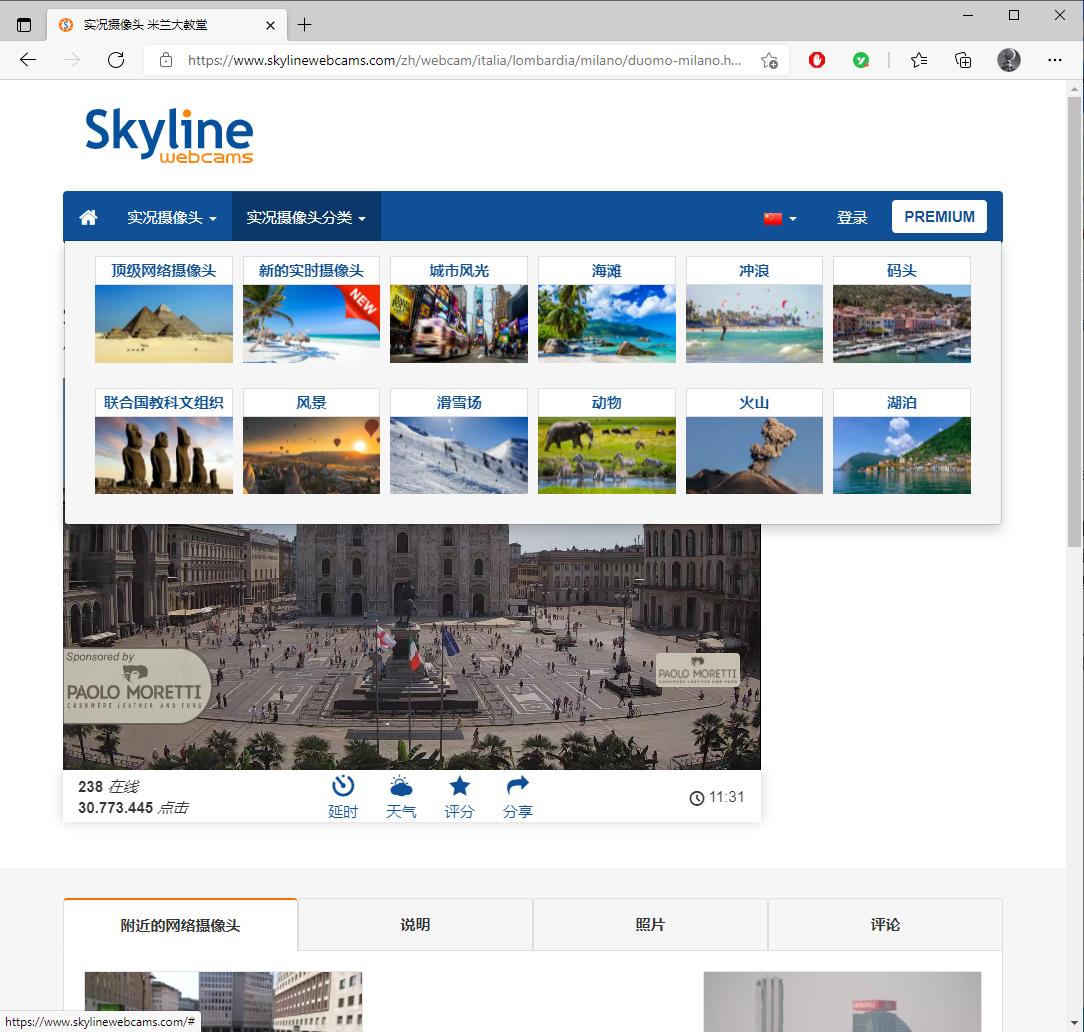Open the 延时 time-lapse clock icon

343,796
